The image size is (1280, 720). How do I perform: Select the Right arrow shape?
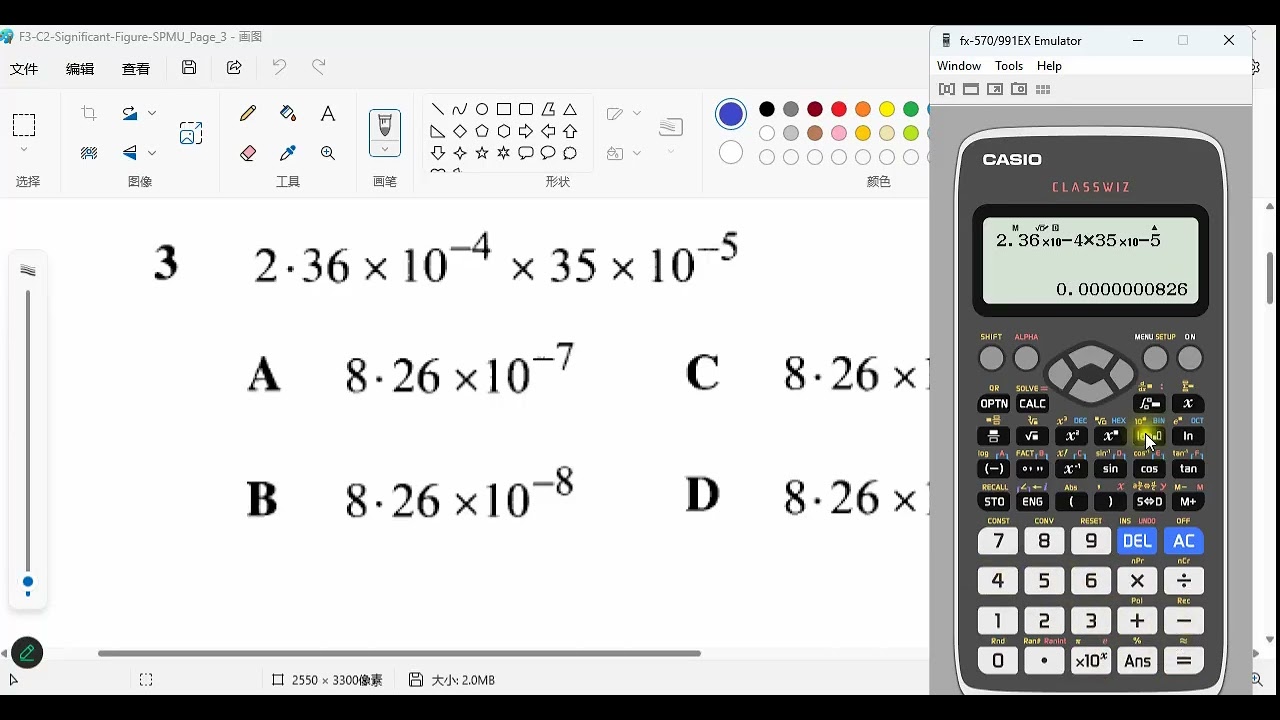(x=526, y=131)
